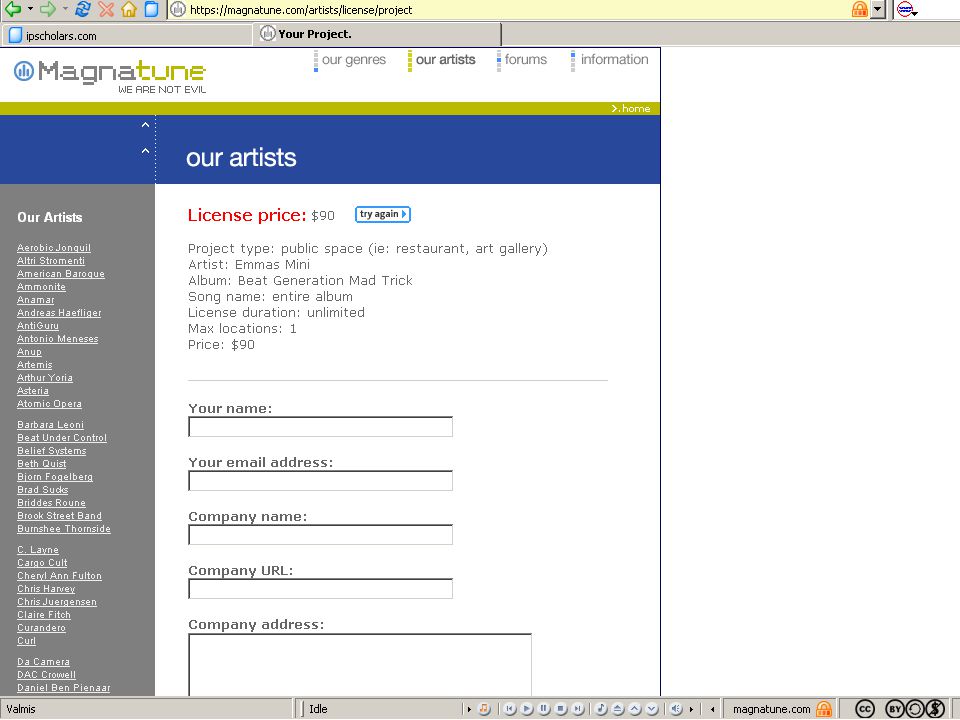Viewport: 960px width, 720px height.
Task: Focus the Company address text area
Action: coord(360,665)
